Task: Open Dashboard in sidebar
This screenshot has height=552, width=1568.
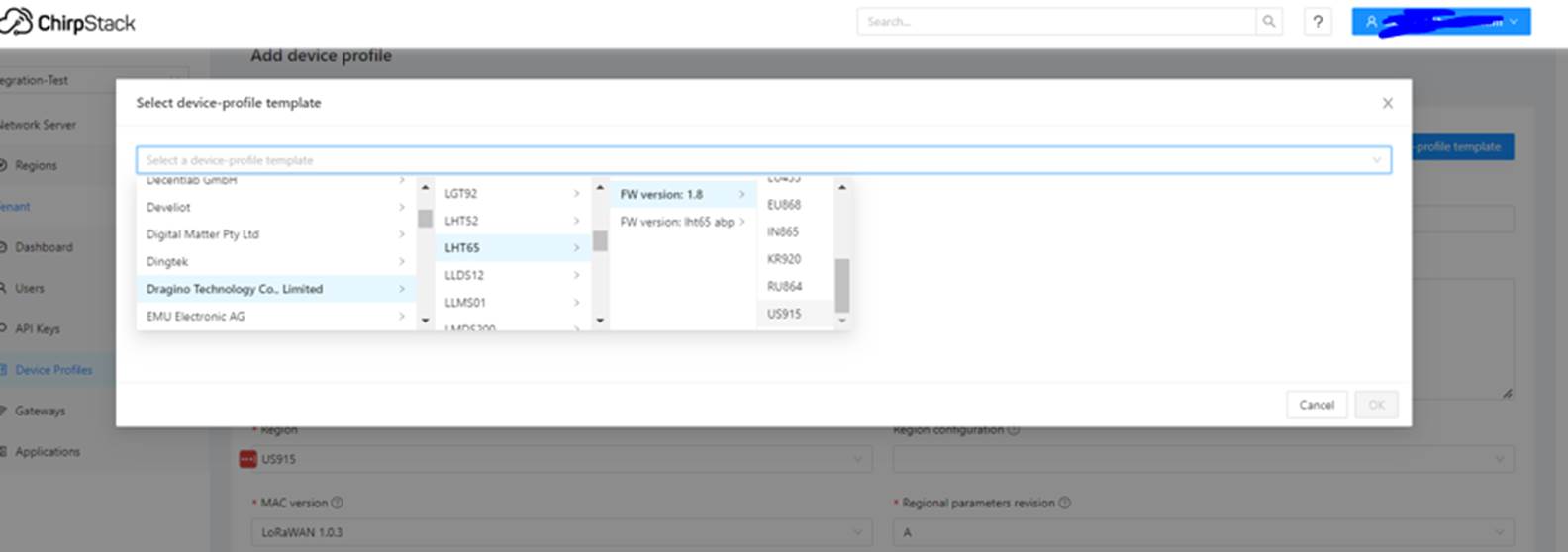Action: tap(44, 247)
